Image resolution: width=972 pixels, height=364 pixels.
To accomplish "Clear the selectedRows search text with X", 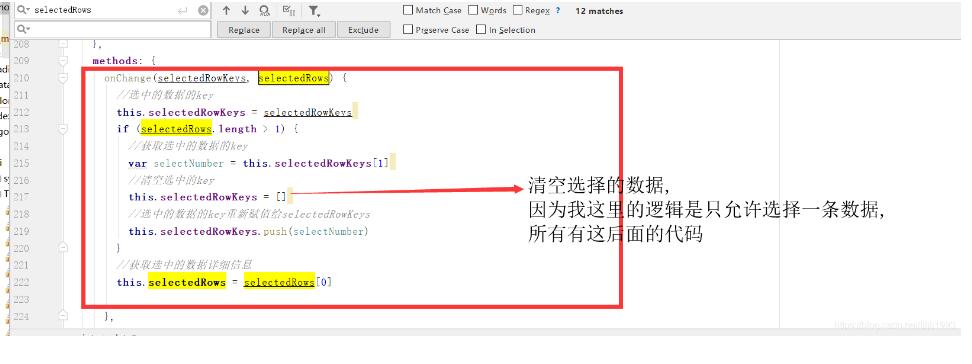I will click(x=203, y=11).
